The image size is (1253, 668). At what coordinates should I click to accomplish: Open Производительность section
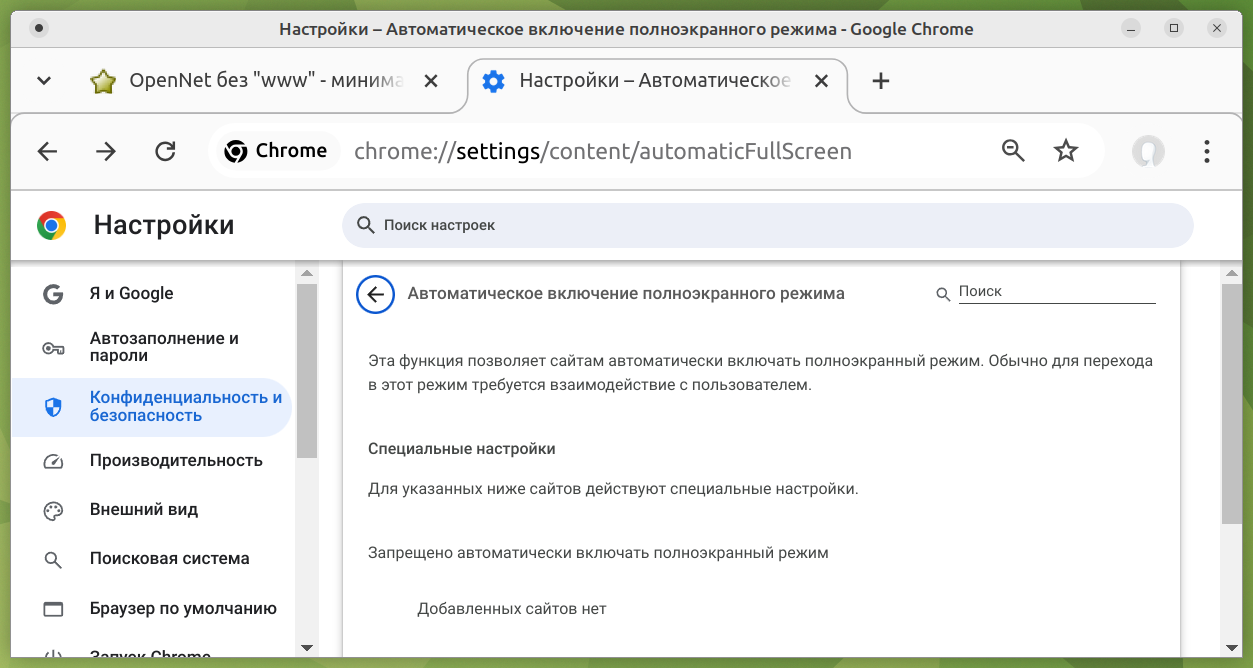151,461
